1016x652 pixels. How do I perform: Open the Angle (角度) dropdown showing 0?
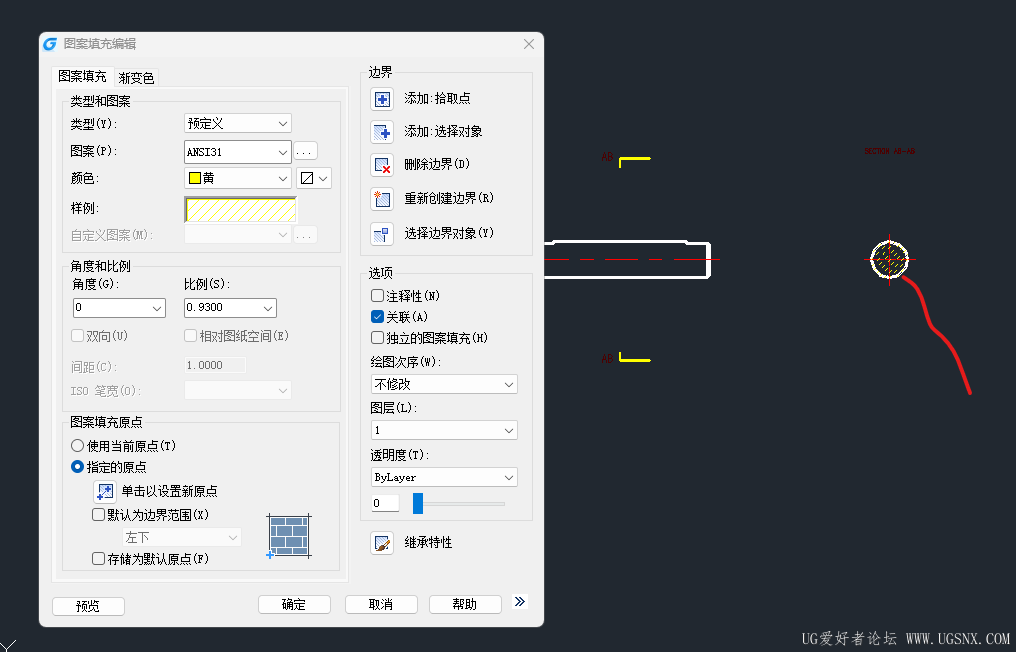[x=119, y=307]
